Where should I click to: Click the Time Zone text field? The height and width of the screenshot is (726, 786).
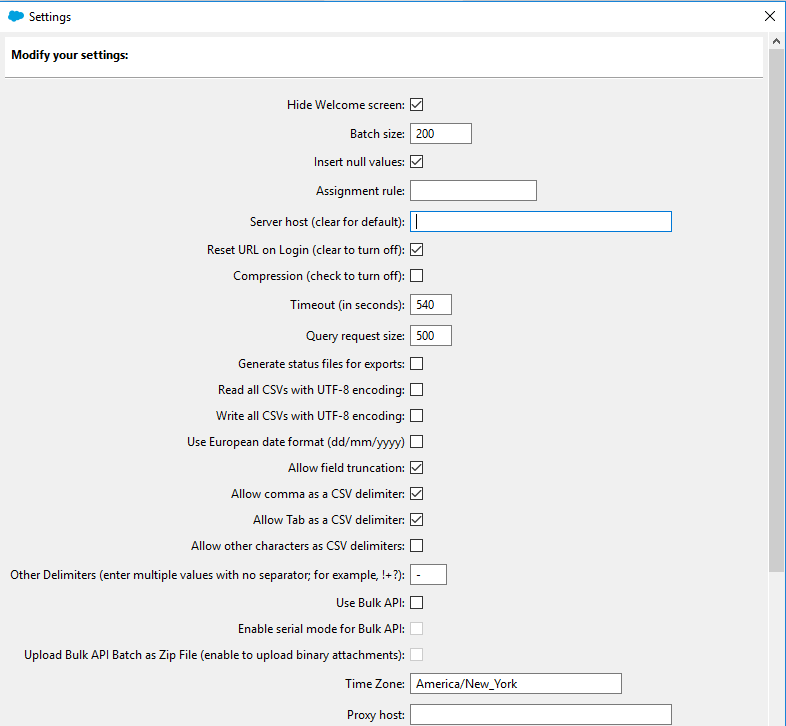pyautogui.click(x=515, y=684)
